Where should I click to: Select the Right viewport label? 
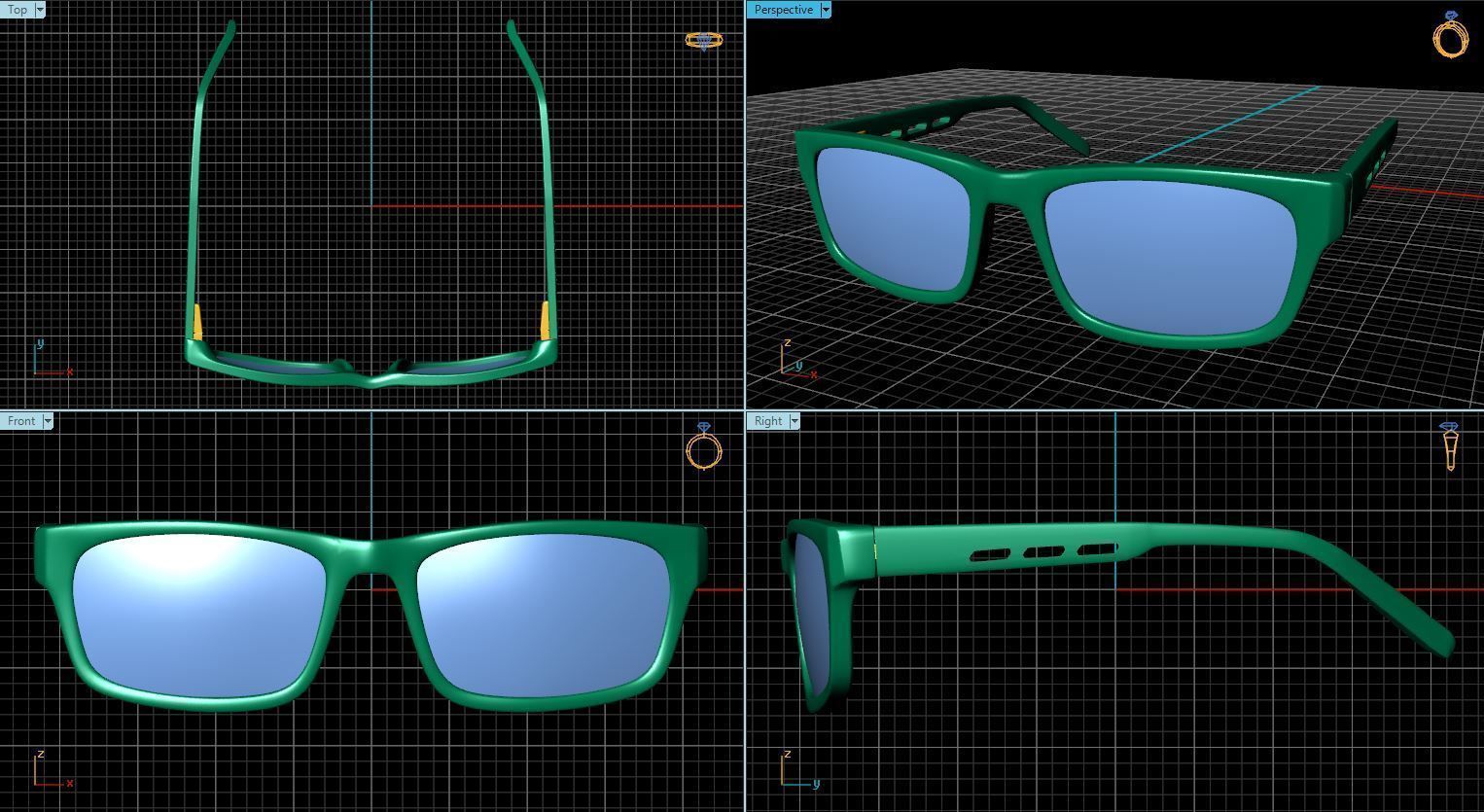[x=767, y=421]
